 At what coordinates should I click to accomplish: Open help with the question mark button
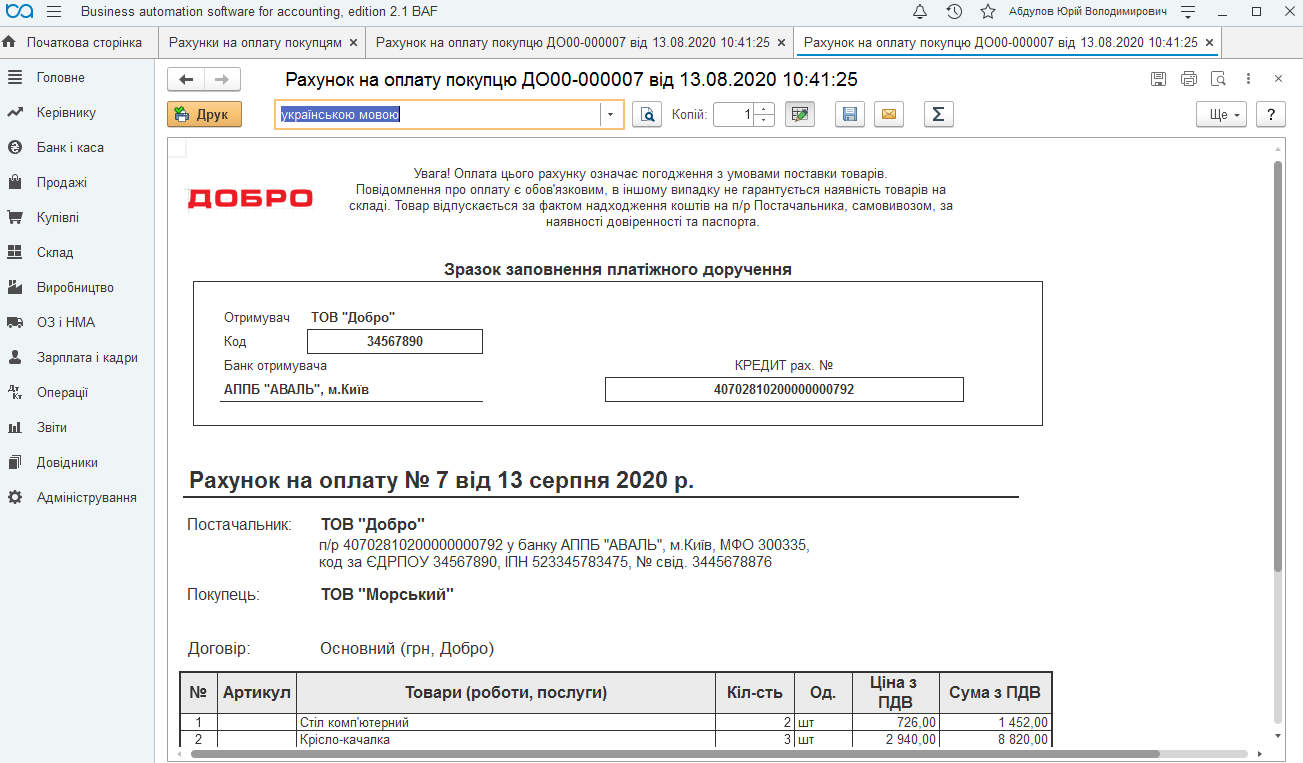pos(1271,114)
